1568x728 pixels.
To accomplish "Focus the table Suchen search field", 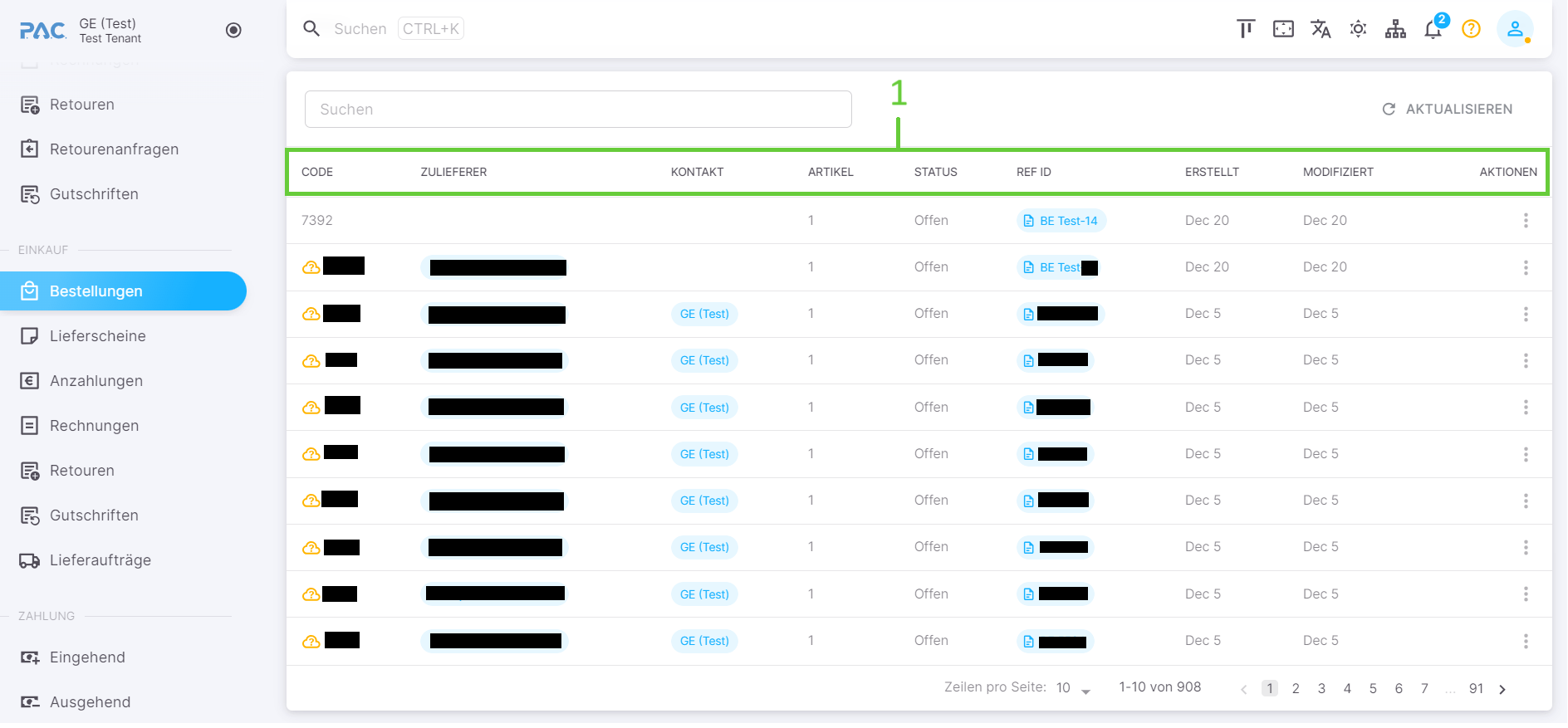I will [x=578, y=109].
